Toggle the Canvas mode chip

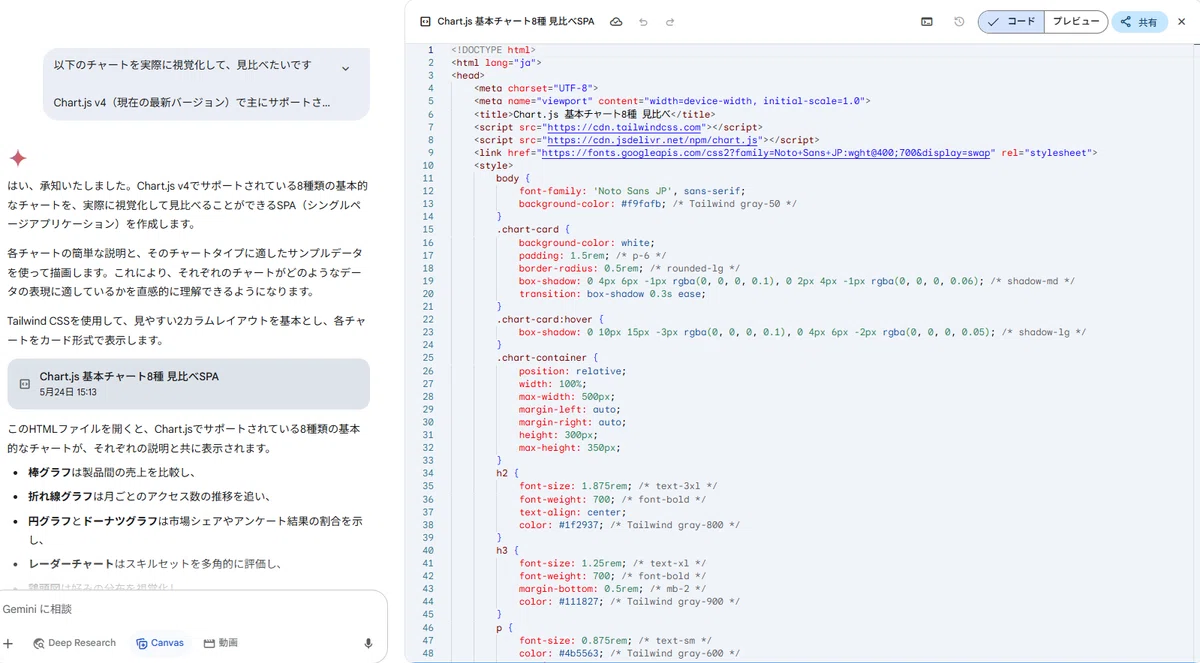point(160,643)
